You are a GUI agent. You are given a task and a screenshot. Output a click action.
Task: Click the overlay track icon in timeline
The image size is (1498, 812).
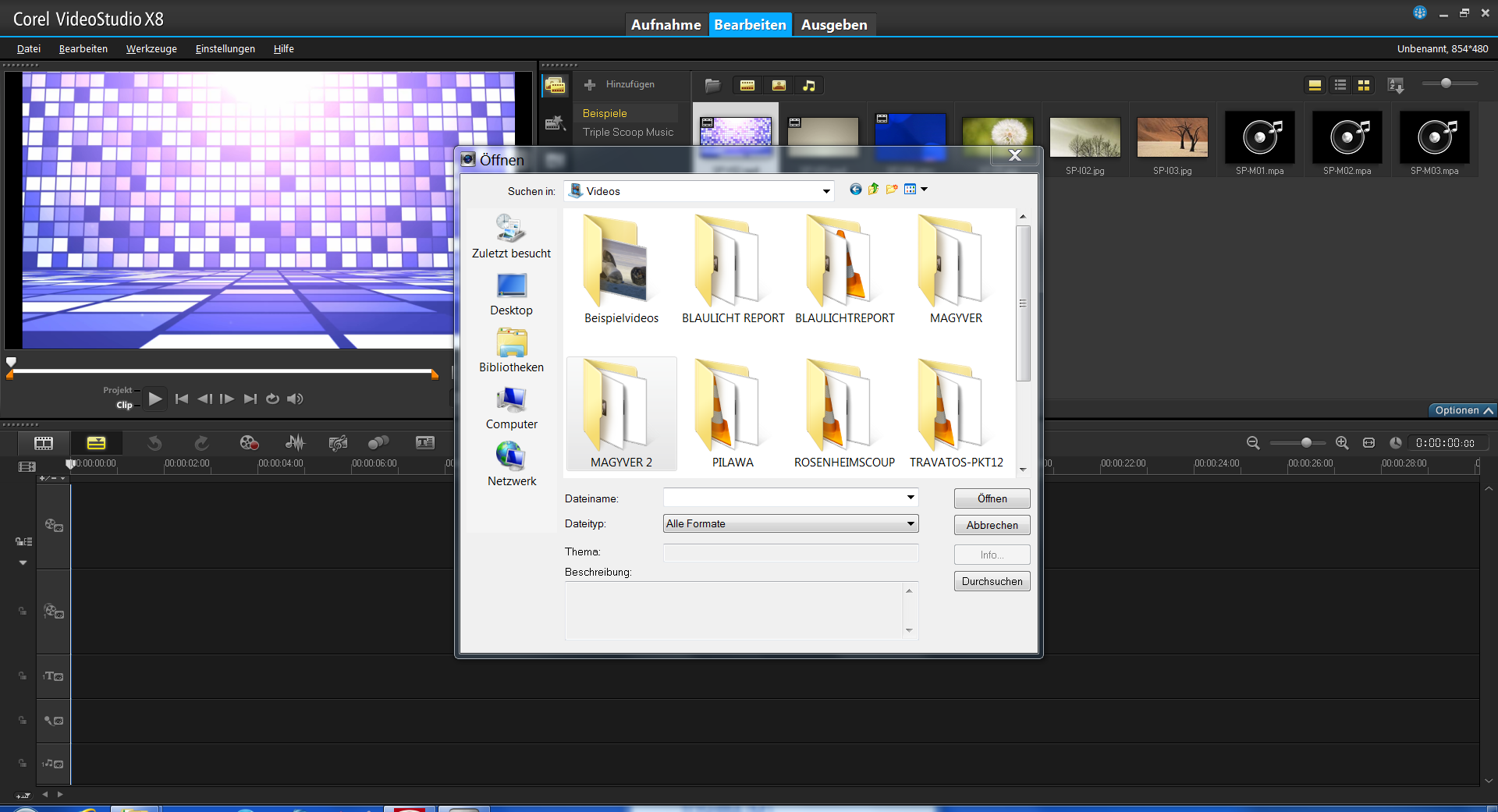point(54,612)
